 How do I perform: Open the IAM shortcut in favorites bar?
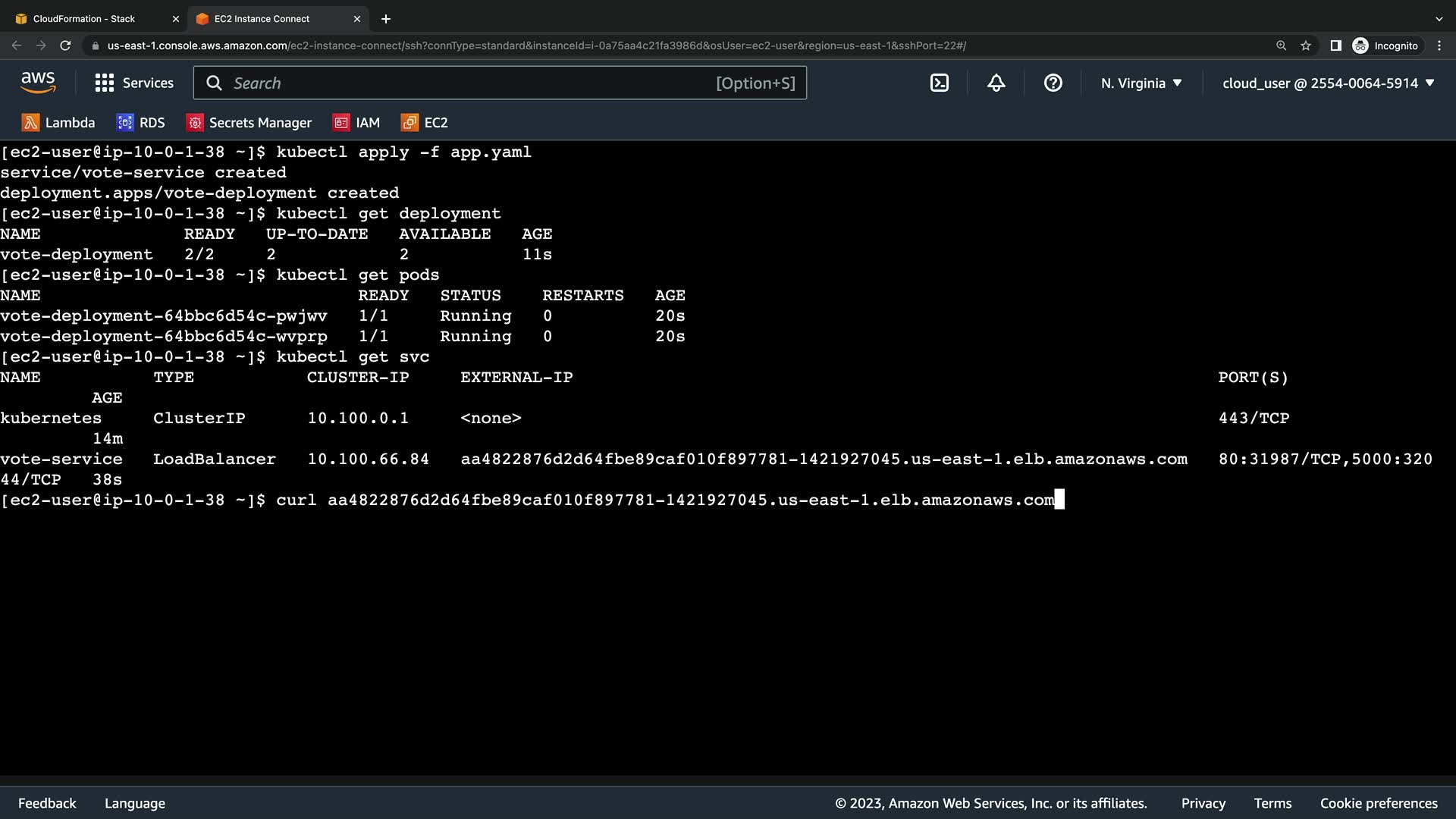pos(356,123)
